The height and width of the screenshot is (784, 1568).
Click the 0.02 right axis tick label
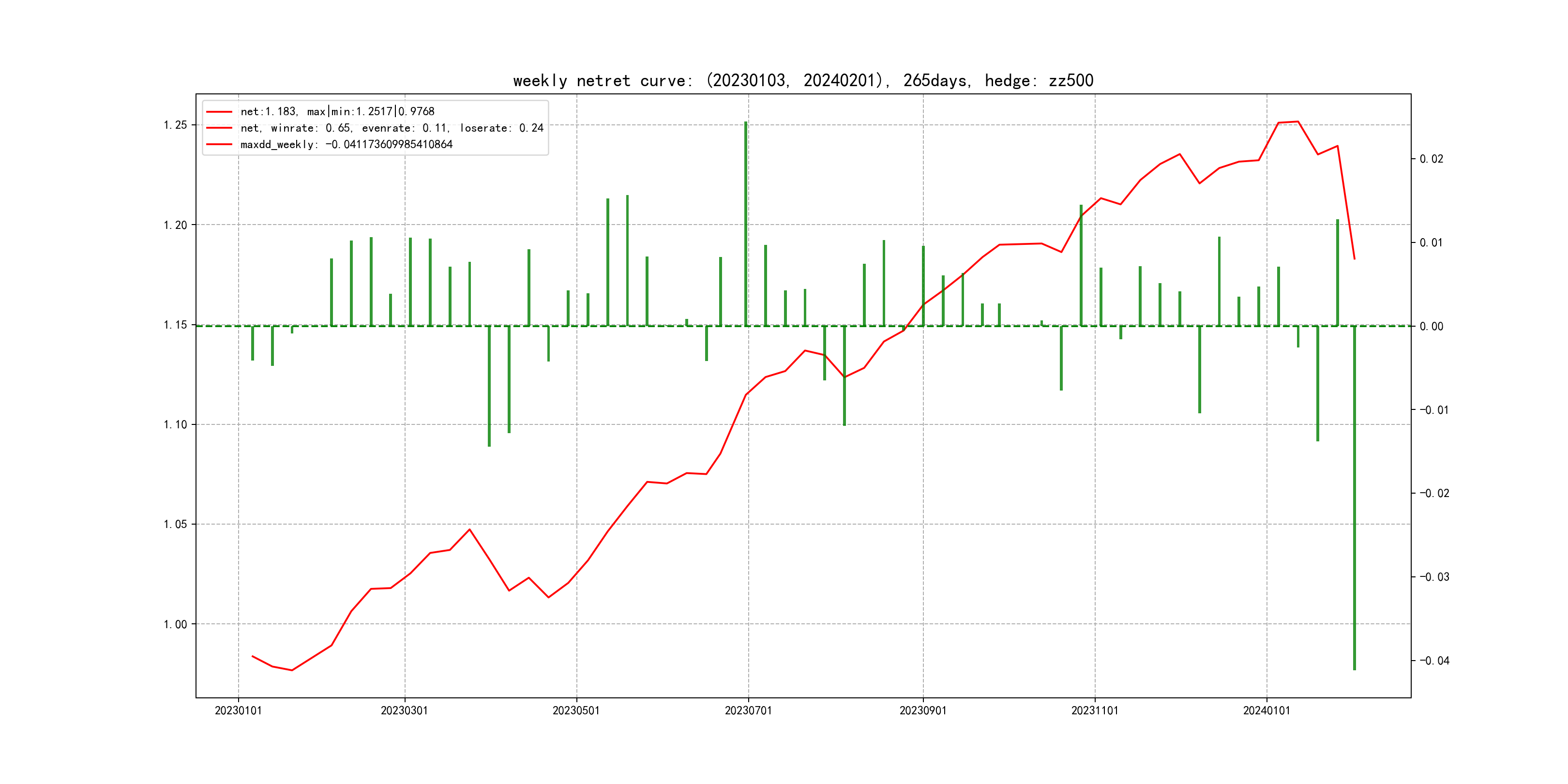point(1431,159)
